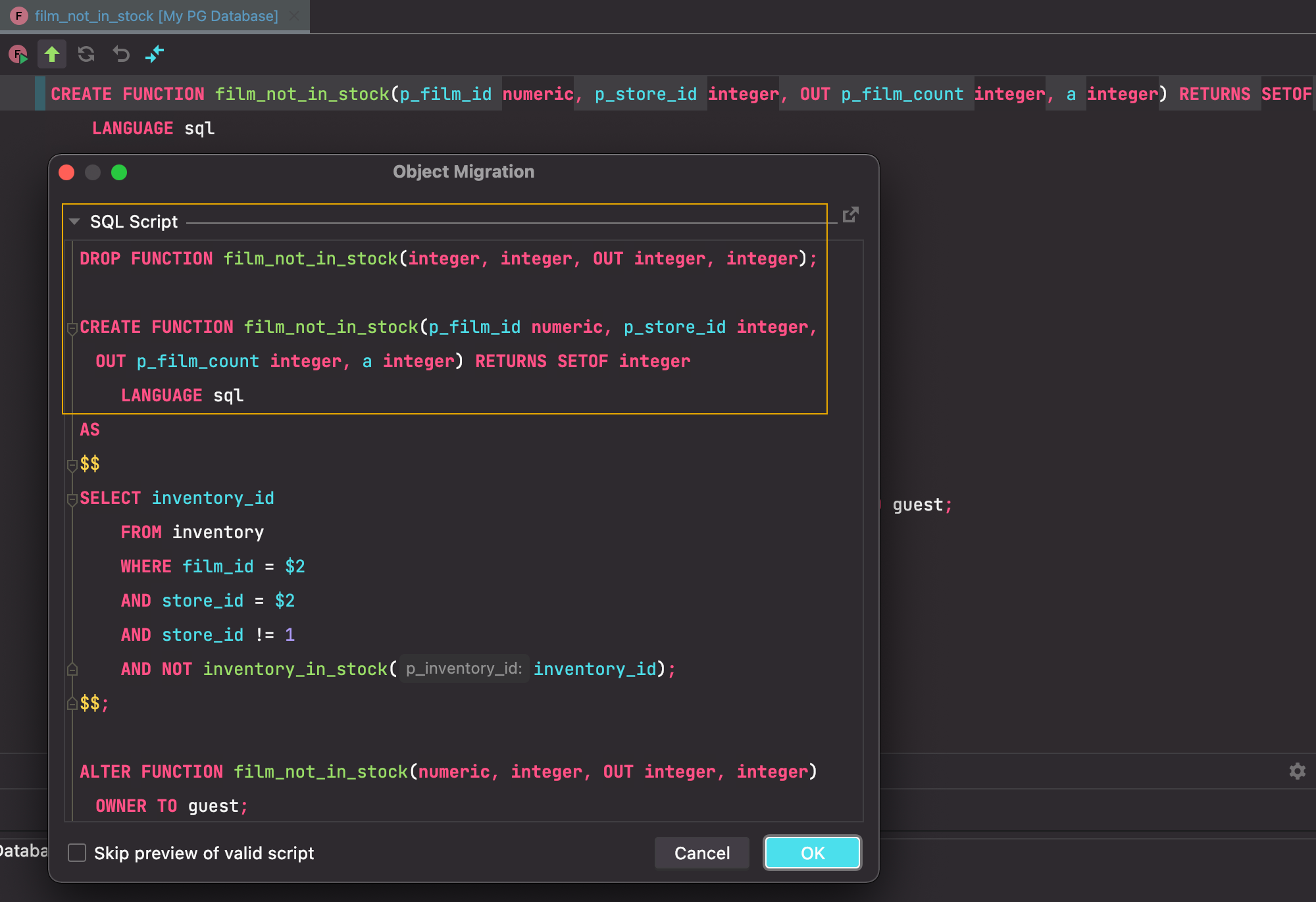Click the cyan compare arrows icon

point(155,54)
